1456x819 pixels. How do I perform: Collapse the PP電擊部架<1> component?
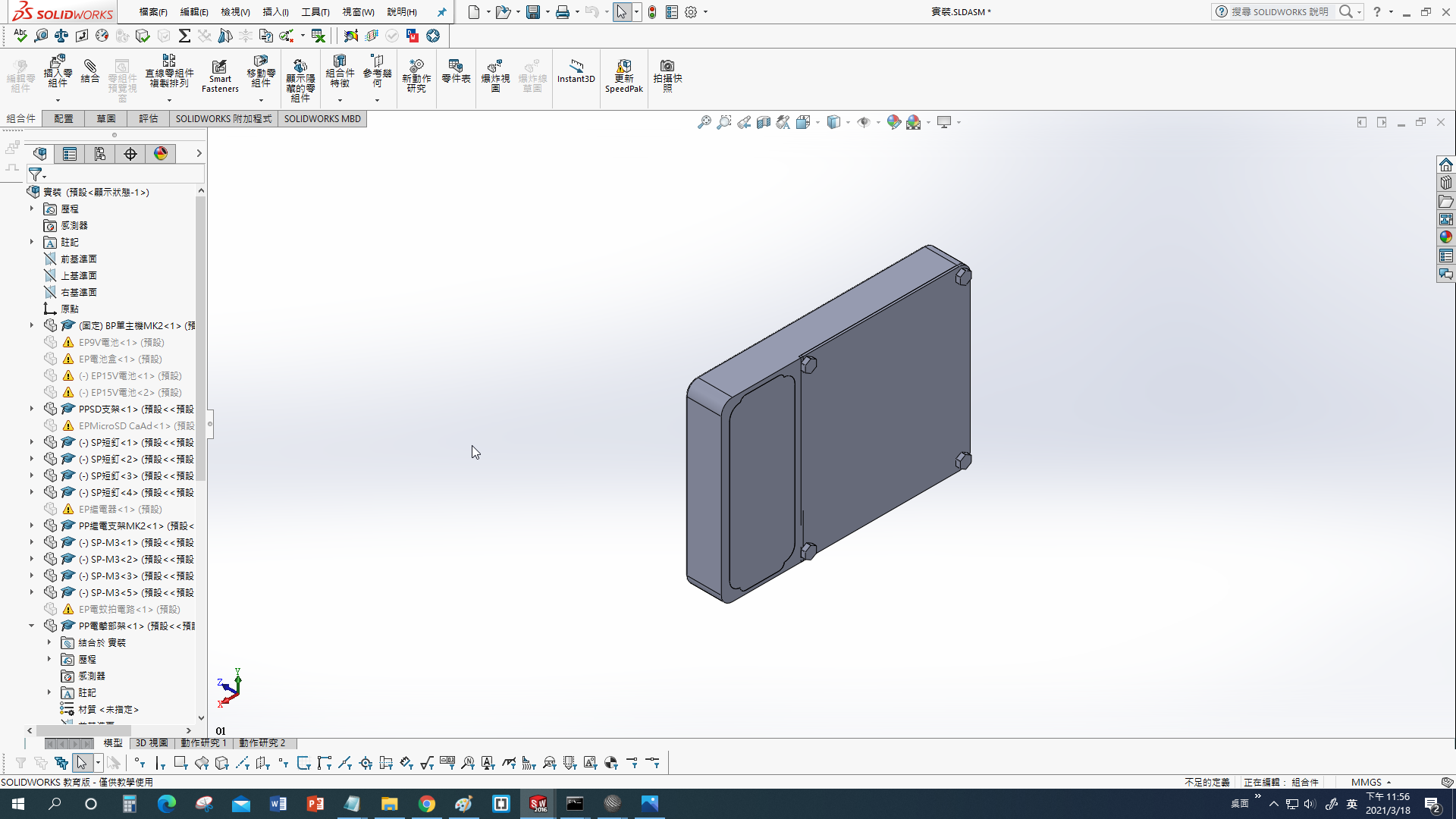point(32,626)
